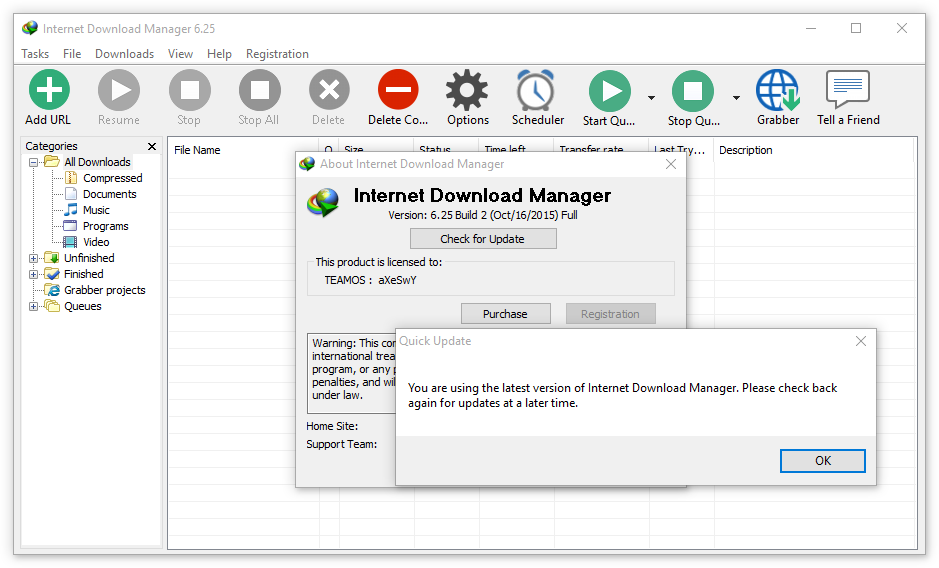
Task: Open Options gear icon
Action: pos(467,90)
